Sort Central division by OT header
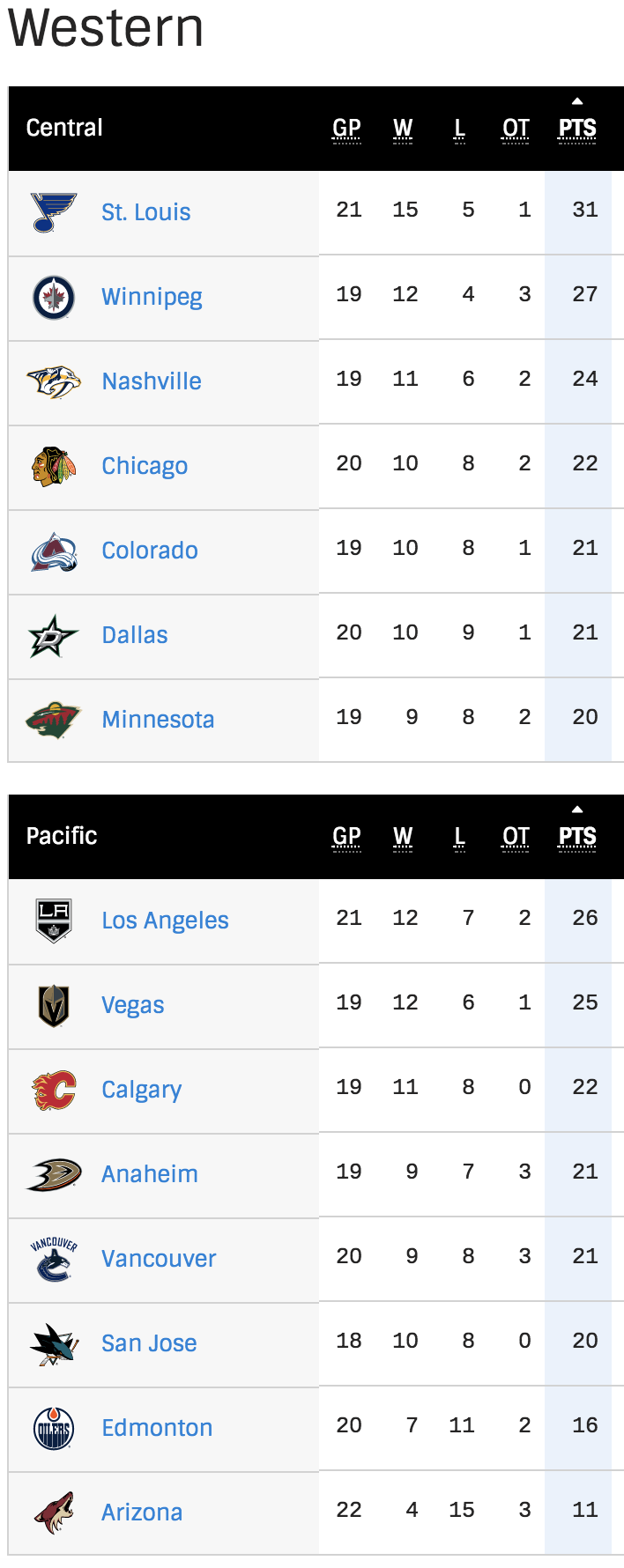This screenshot has height=1568, width=624. click(516, 129)
